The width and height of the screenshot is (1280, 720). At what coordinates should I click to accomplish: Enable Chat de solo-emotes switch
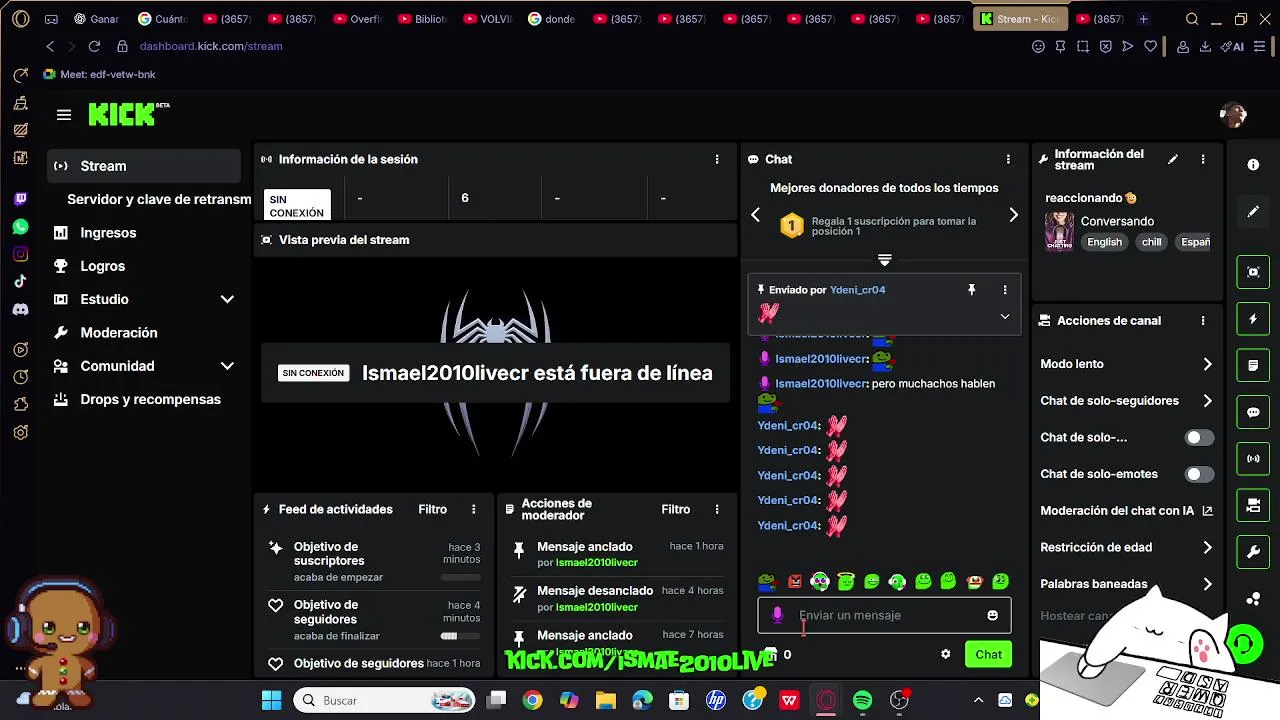point(1199,474)
